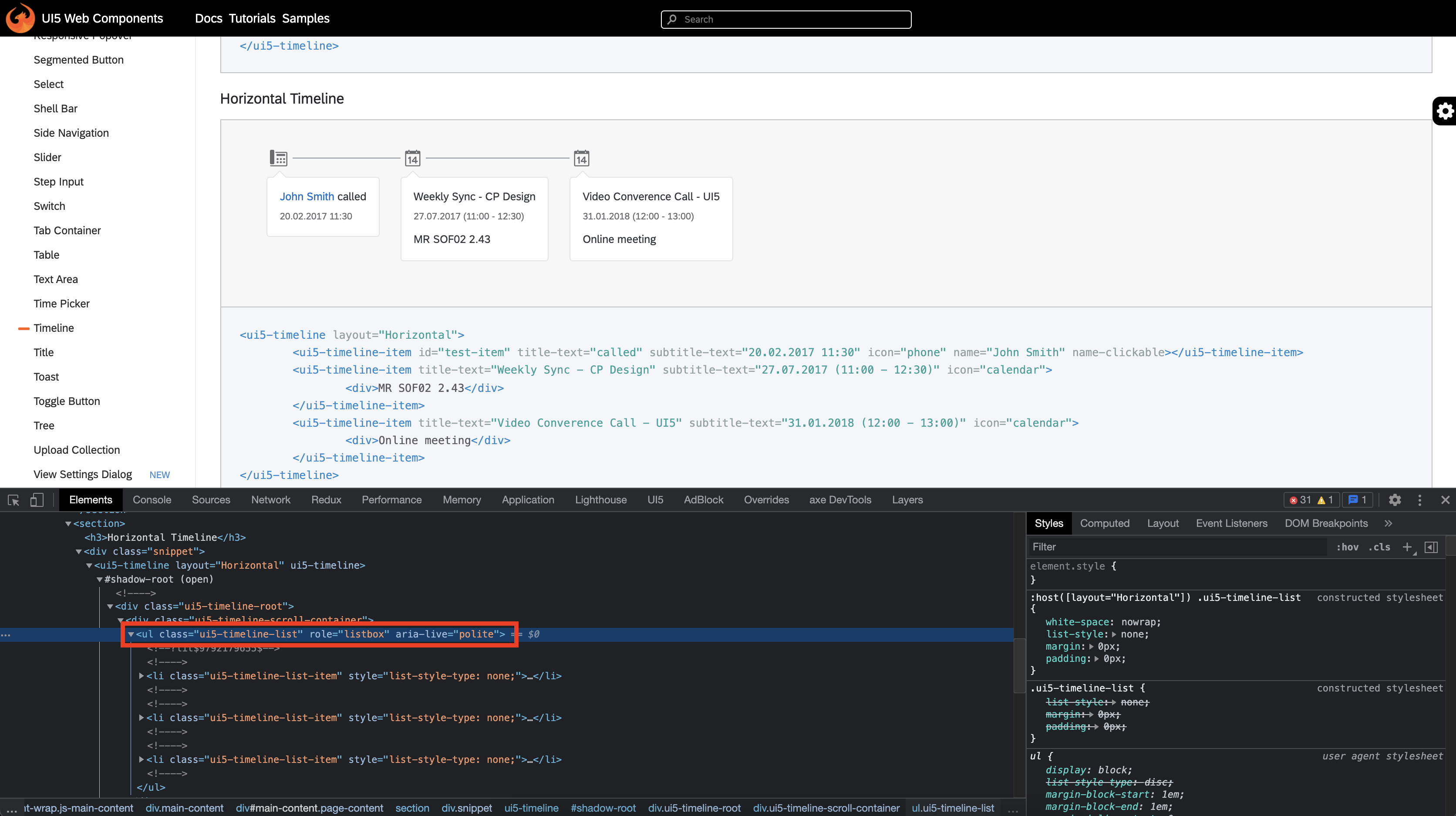The image size is (1456, 816).
Task: Click the John Smith link in the timeline
Action: [307, 196]
